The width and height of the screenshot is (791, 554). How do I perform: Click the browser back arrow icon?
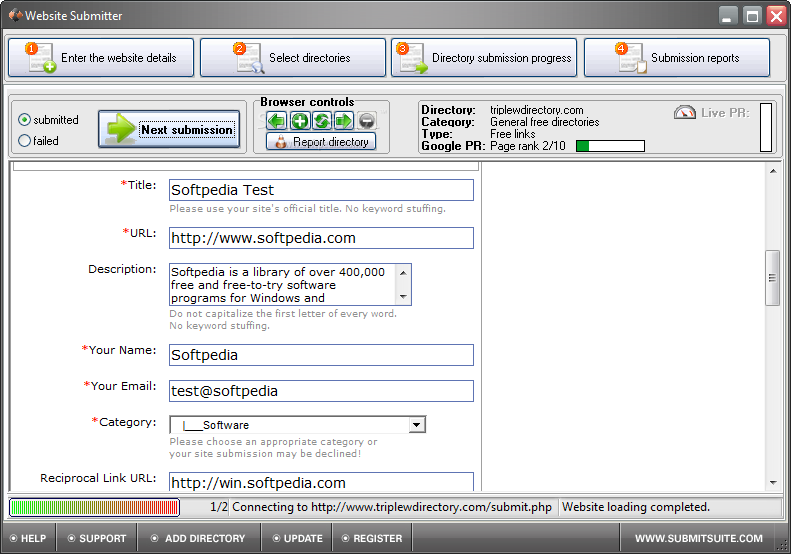[276, 121]
